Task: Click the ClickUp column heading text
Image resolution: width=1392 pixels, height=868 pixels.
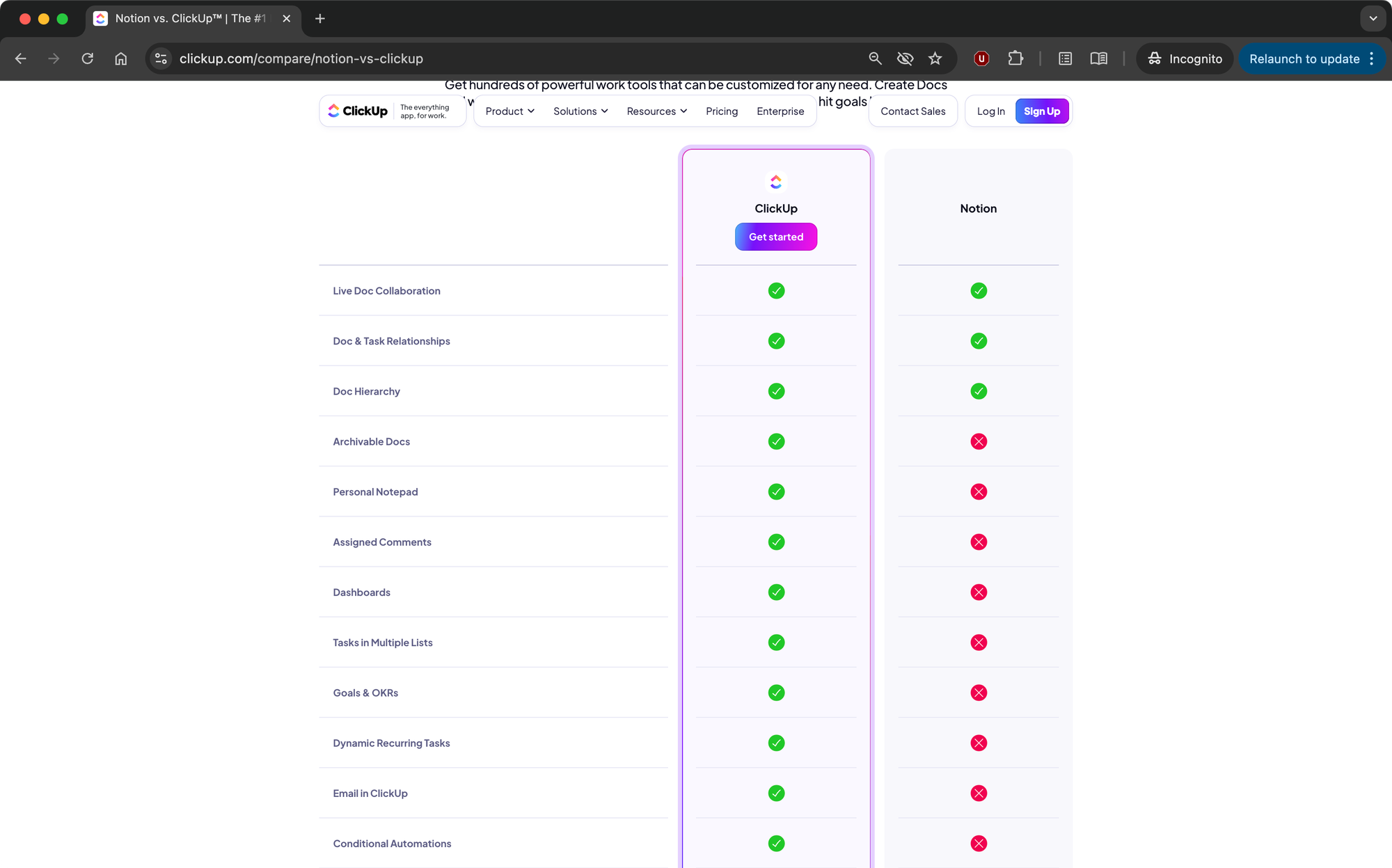Action: coord(776,209)
